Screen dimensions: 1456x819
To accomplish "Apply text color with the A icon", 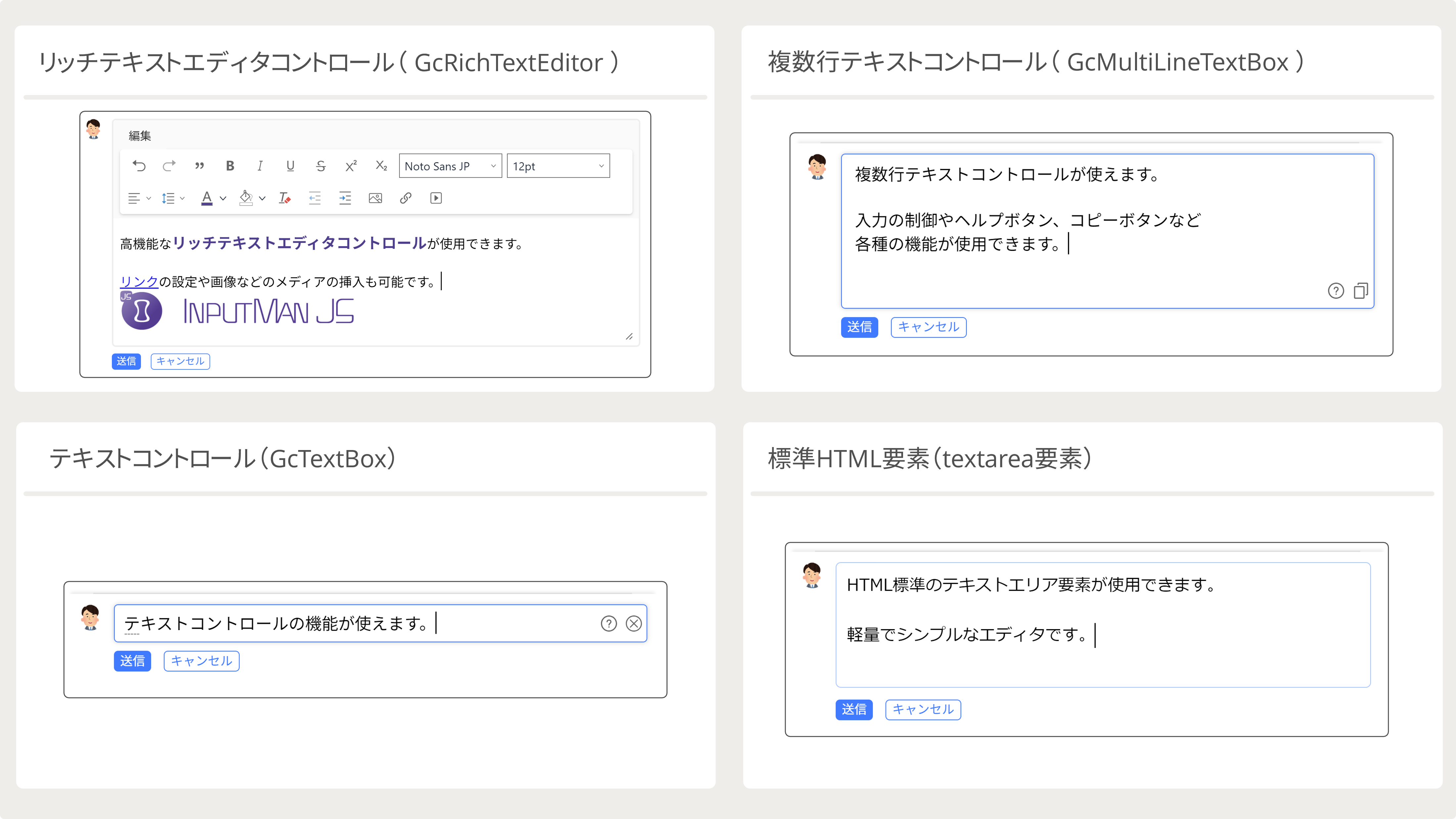I will pos(207,198).
